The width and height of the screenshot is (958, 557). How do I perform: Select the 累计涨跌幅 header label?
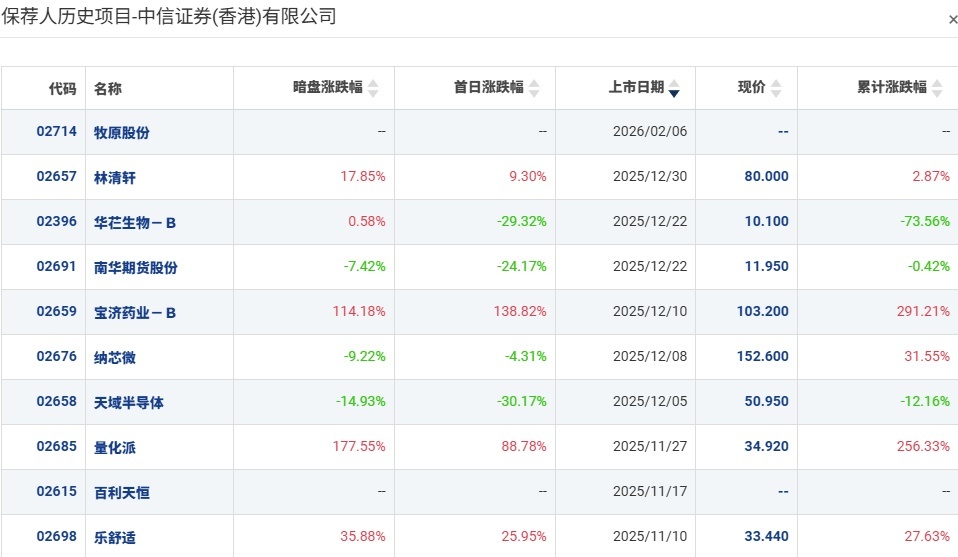(892, 87)
